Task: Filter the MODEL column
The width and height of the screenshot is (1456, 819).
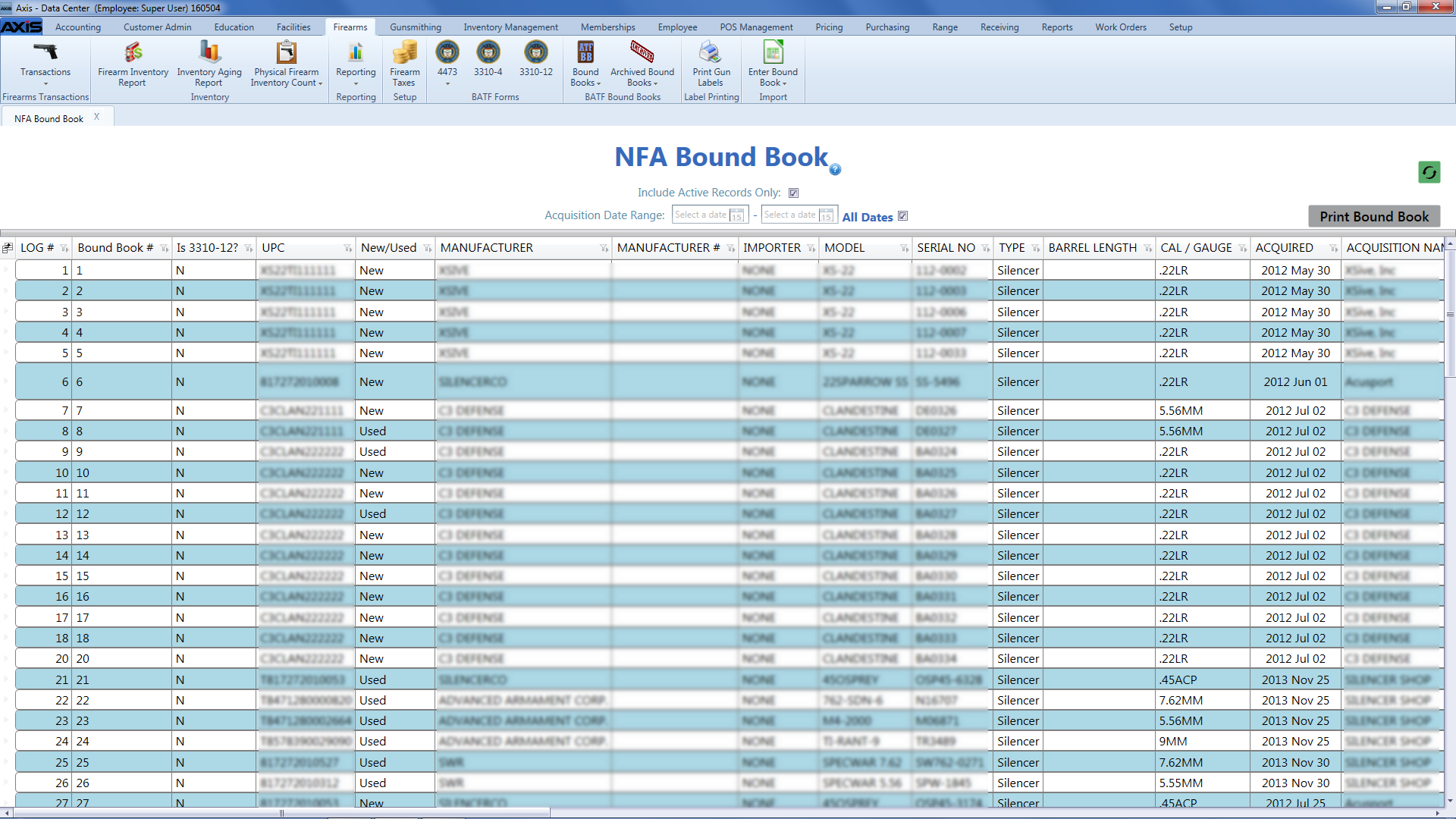Action: [904, 249]
